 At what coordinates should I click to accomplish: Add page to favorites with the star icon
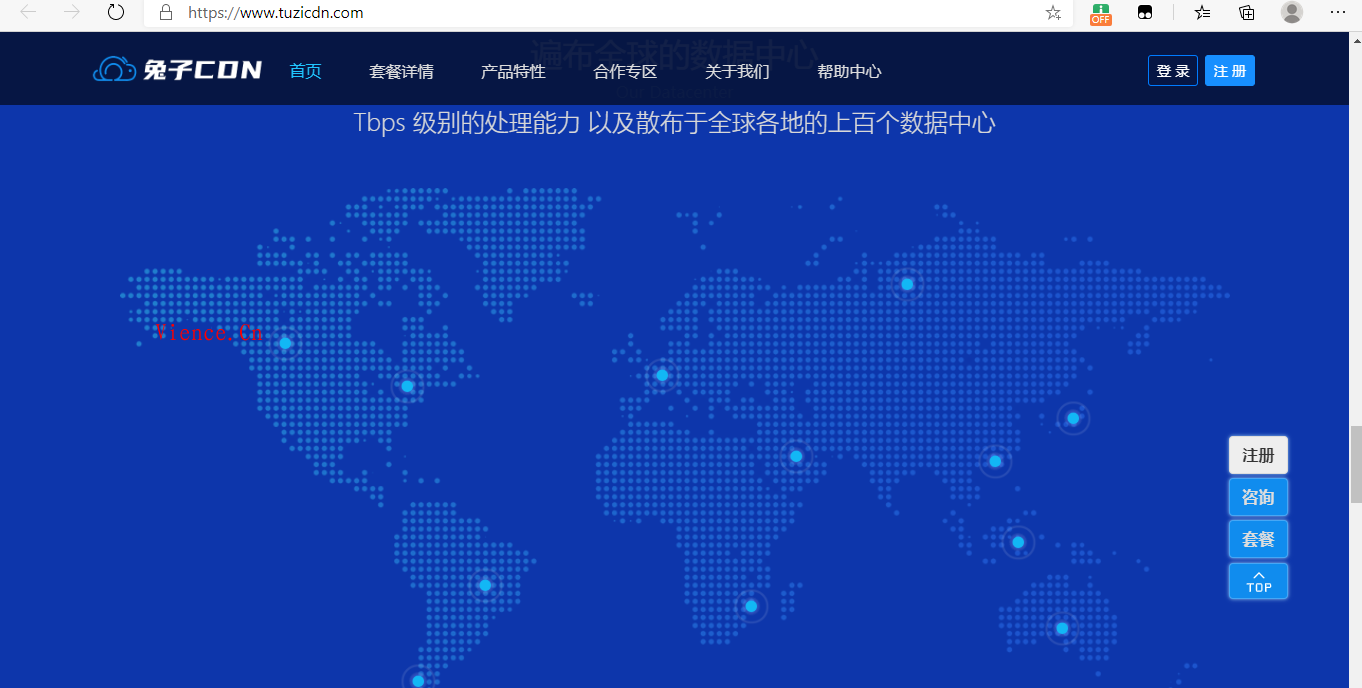(x=1053, y=13)
